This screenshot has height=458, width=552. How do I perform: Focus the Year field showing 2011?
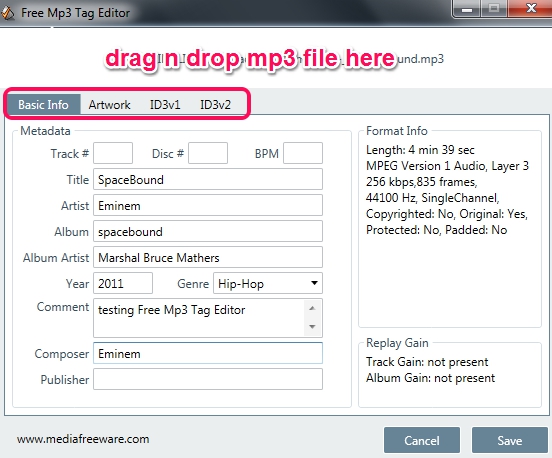coord(123,283)
